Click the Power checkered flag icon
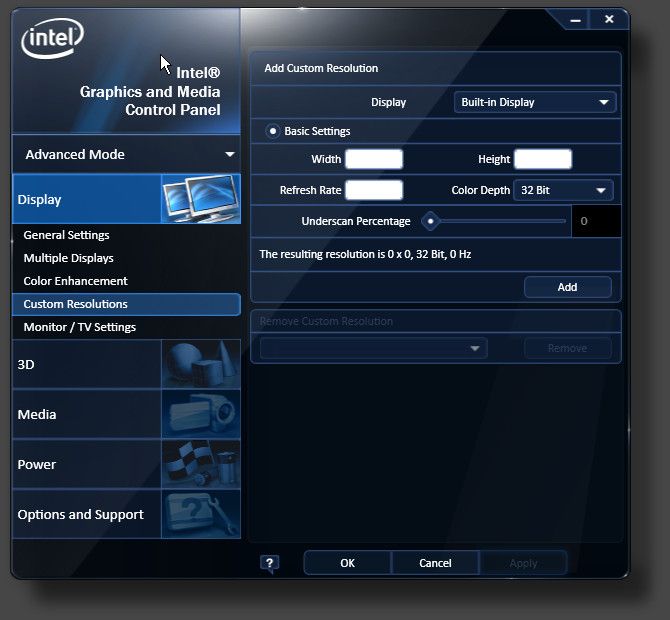This screenshot has width=670, height=620. click(x=201, y=464)
